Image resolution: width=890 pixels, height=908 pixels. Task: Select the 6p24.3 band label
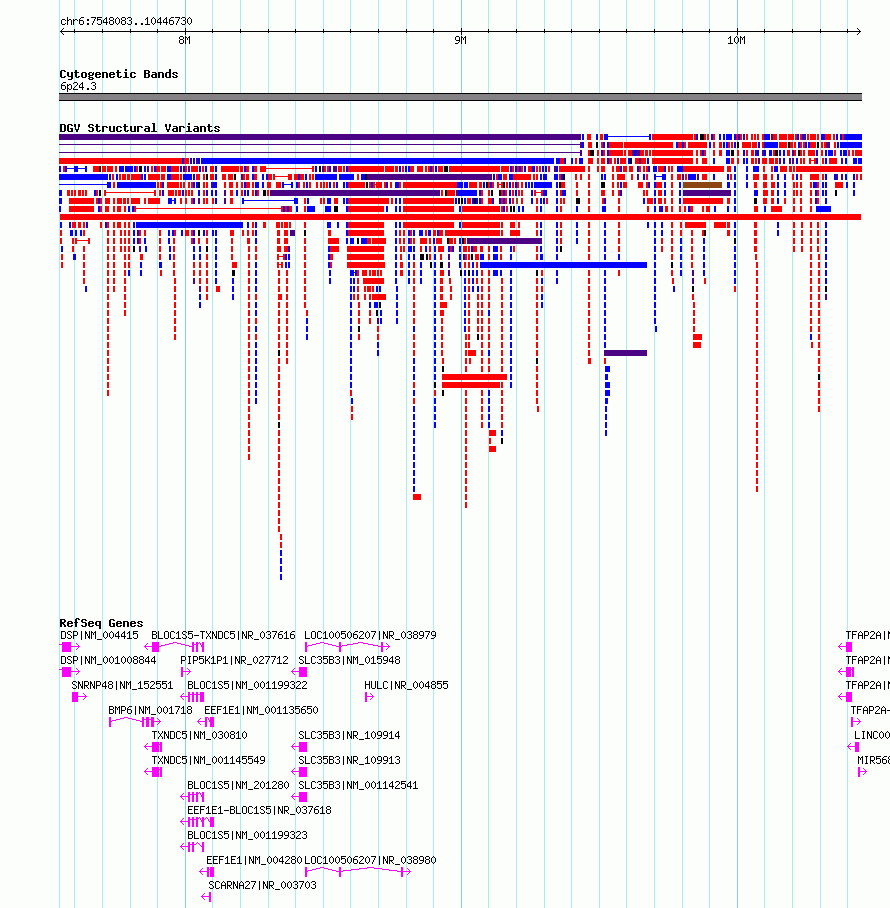78,86
